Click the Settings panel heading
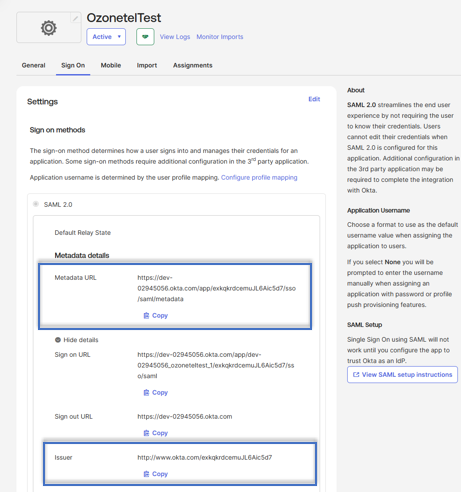This screenshot has height=492, width=461. [42, 102]
